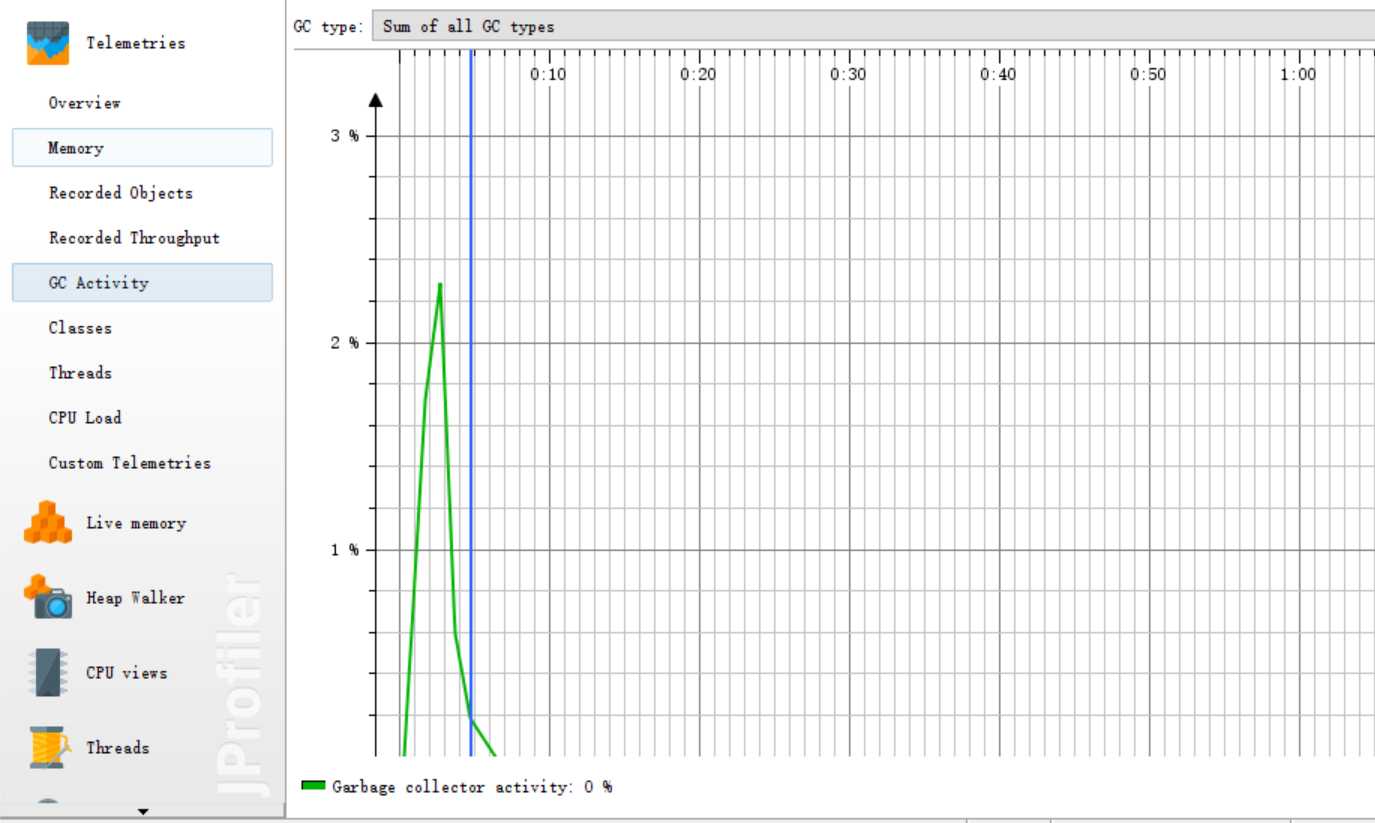Open the Live memory section icon
This screenshot has width=1375, height=823.
48,522
